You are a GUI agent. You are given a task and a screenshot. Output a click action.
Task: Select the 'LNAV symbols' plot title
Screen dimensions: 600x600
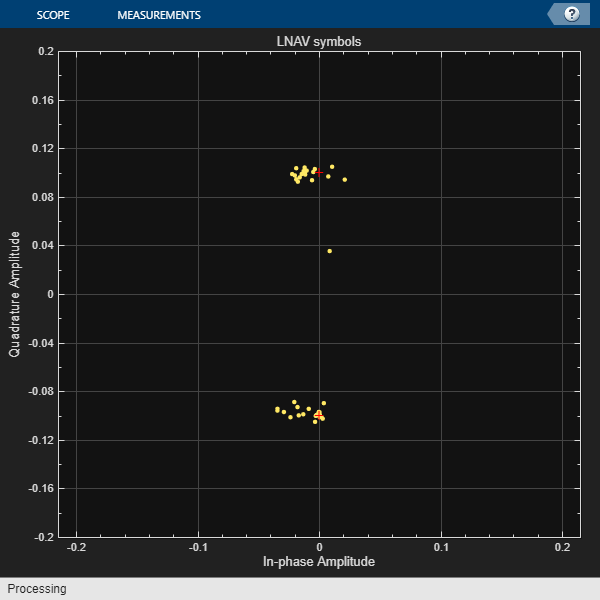[x=319, y=41]
